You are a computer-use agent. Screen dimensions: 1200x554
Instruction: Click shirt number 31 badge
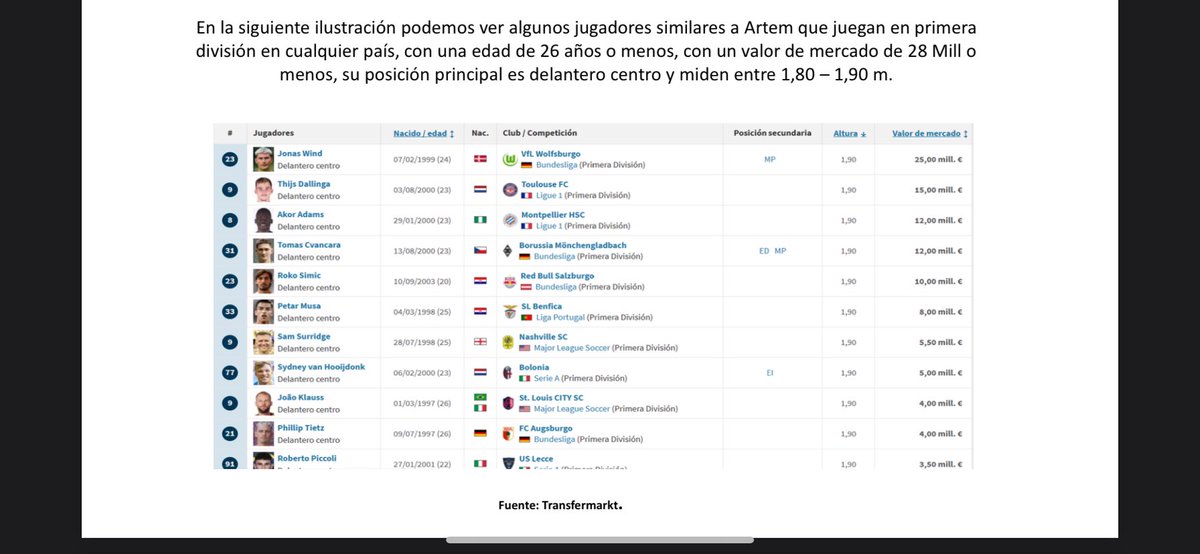(x=231, y=251)
